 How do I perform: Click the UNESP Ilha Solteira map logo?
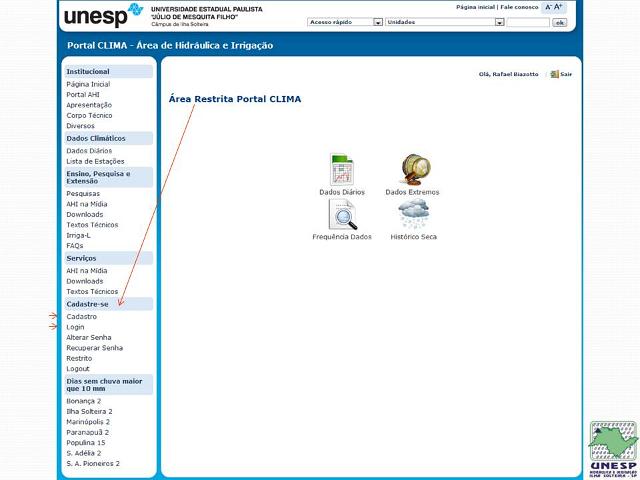(612, 447)
